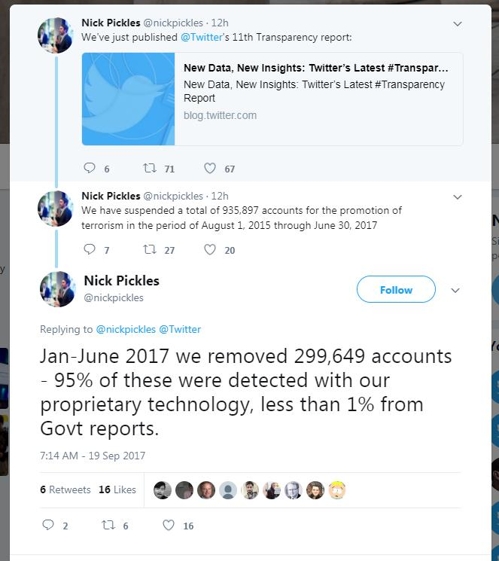Retweet the tweet with 71 retweets
Image resolution: width=499 pixels, height=561 pixels.
point(150,168)
